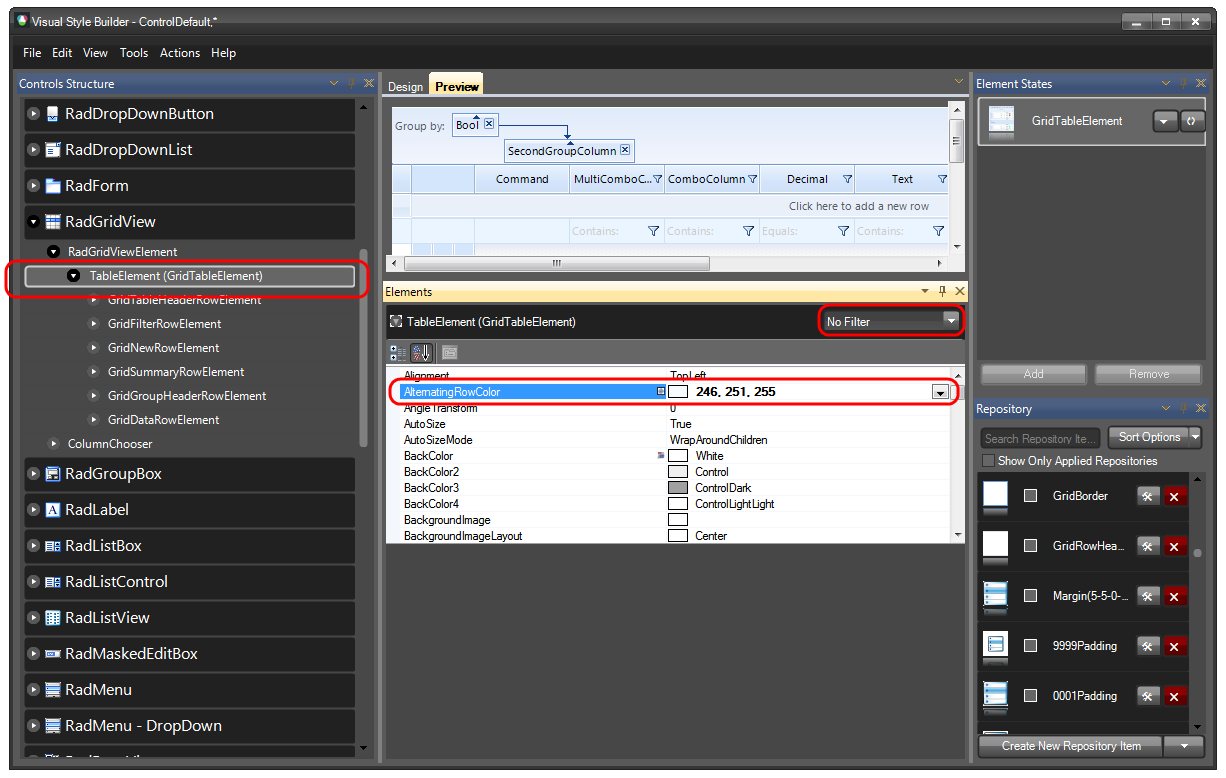Click the code brackets button for GridTableElement
This screenshot has height=778, width=1226.
click(x=1192, y=121)
